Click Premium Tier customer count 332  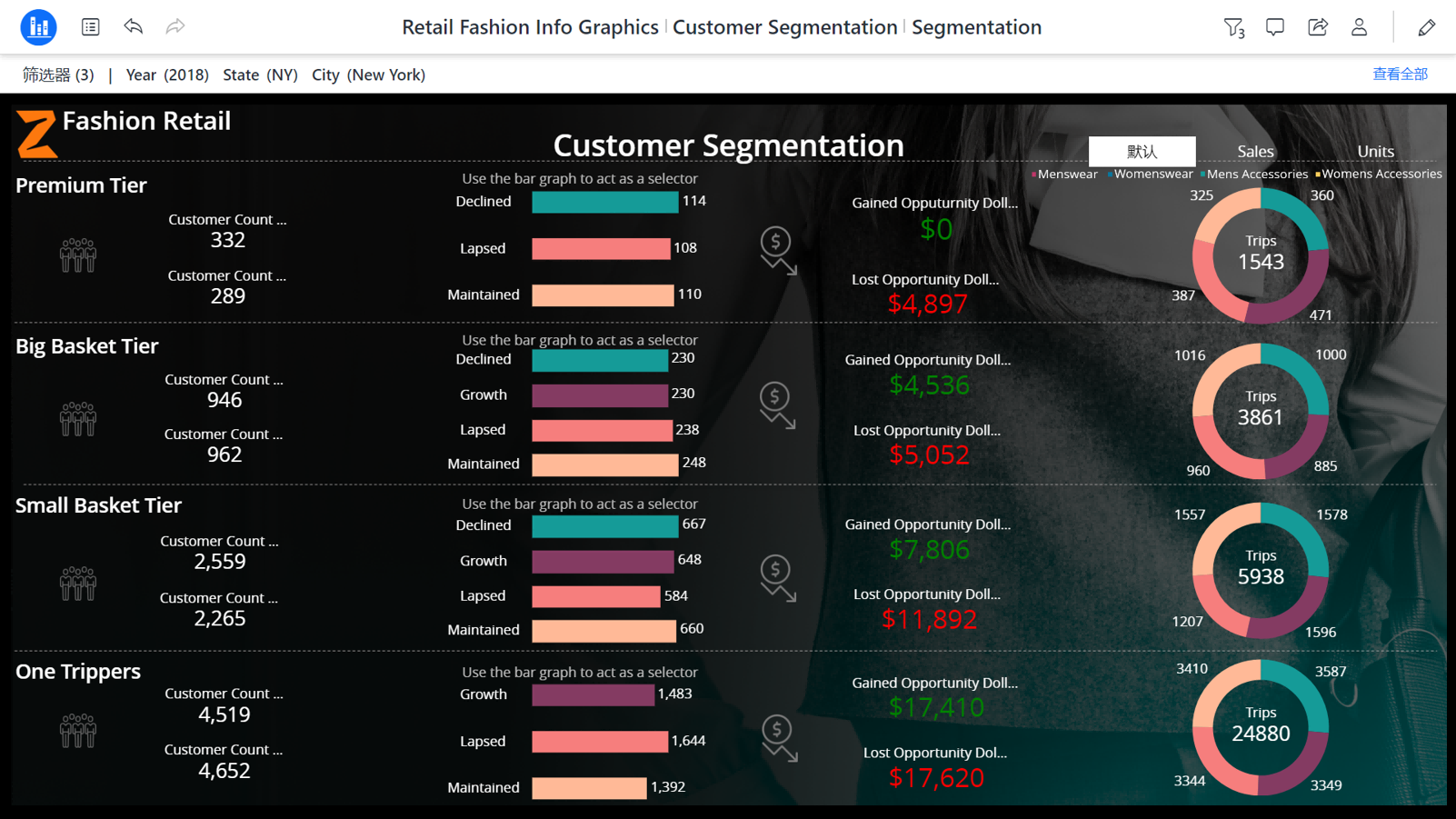pos(227,240)
